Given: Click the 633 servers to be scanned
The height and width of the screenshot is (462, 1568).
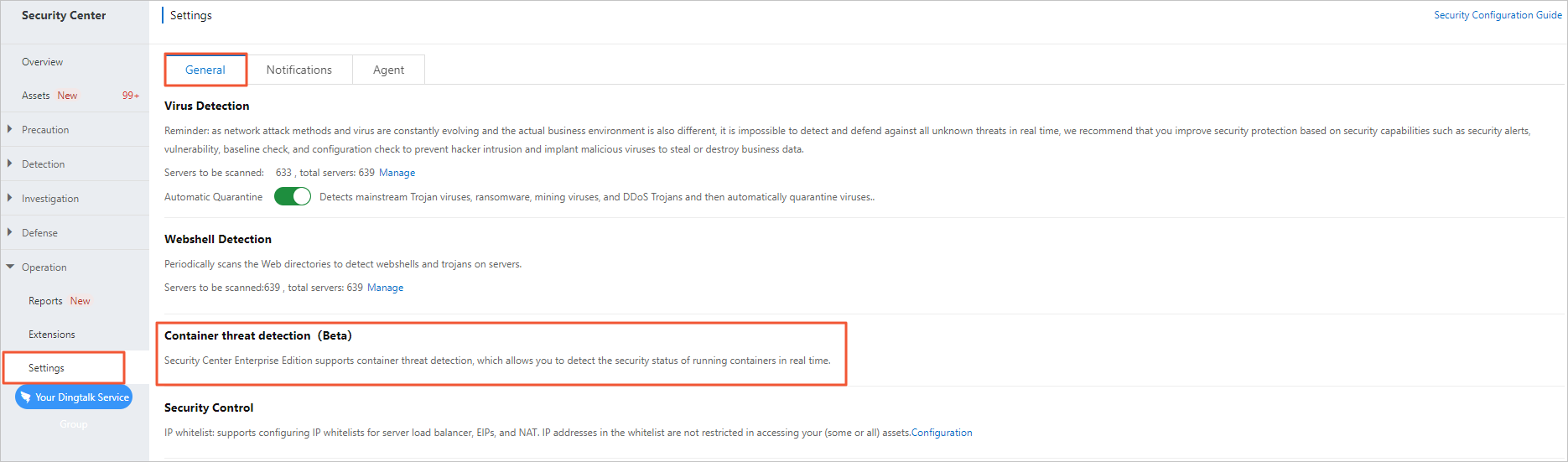Looking at the screenshot, I should [x=283, y=173].
